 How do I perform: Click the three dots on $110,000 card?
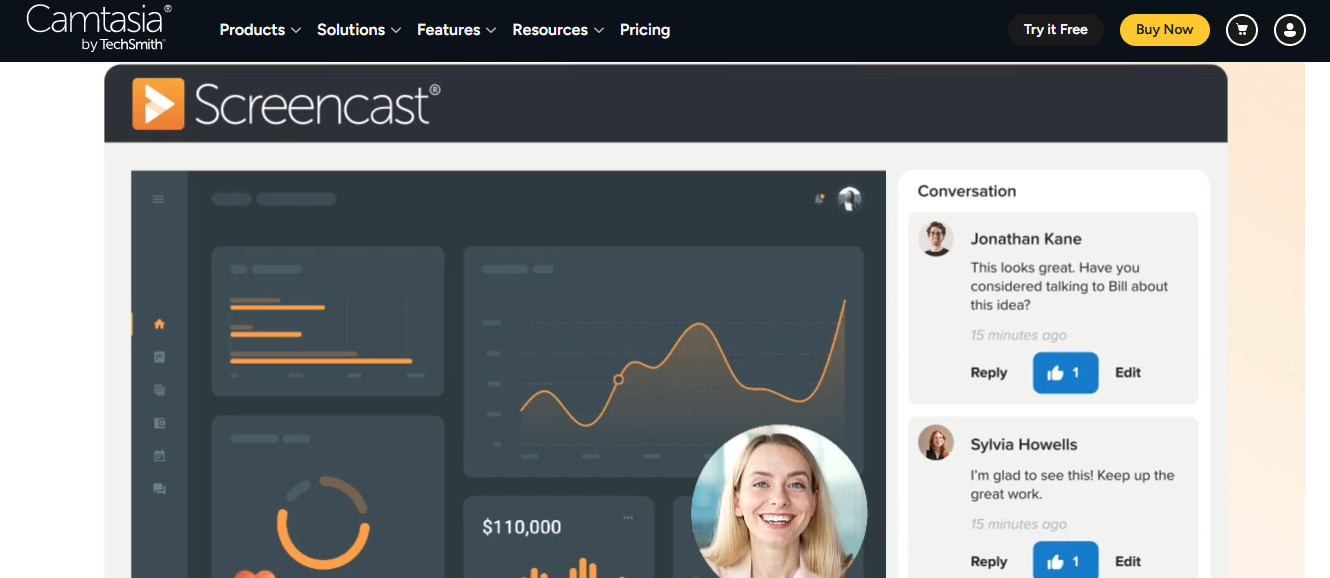[628, 517]
